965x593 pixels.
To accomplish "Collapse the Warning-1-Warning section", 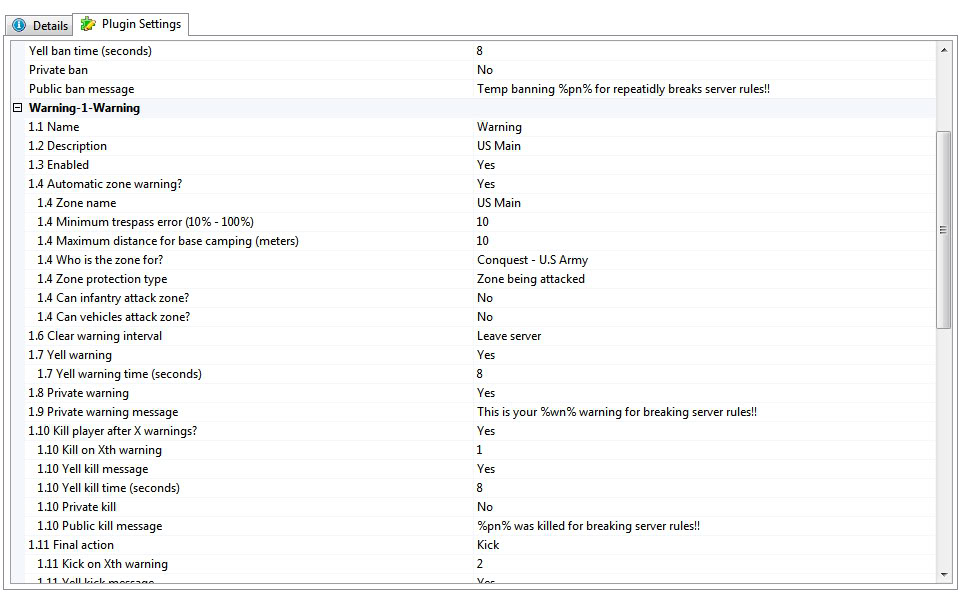I will 17,108.
